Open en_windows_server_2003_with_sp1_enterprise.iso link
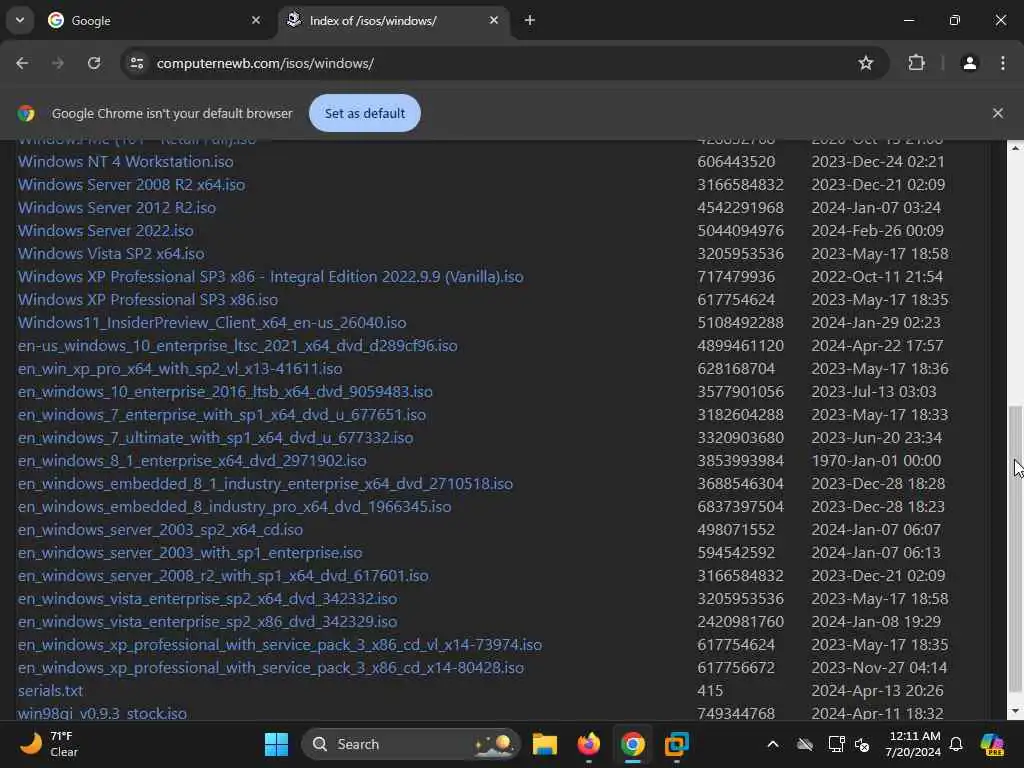This screenshot has width=1024, height=768. [x=189, y=552]
